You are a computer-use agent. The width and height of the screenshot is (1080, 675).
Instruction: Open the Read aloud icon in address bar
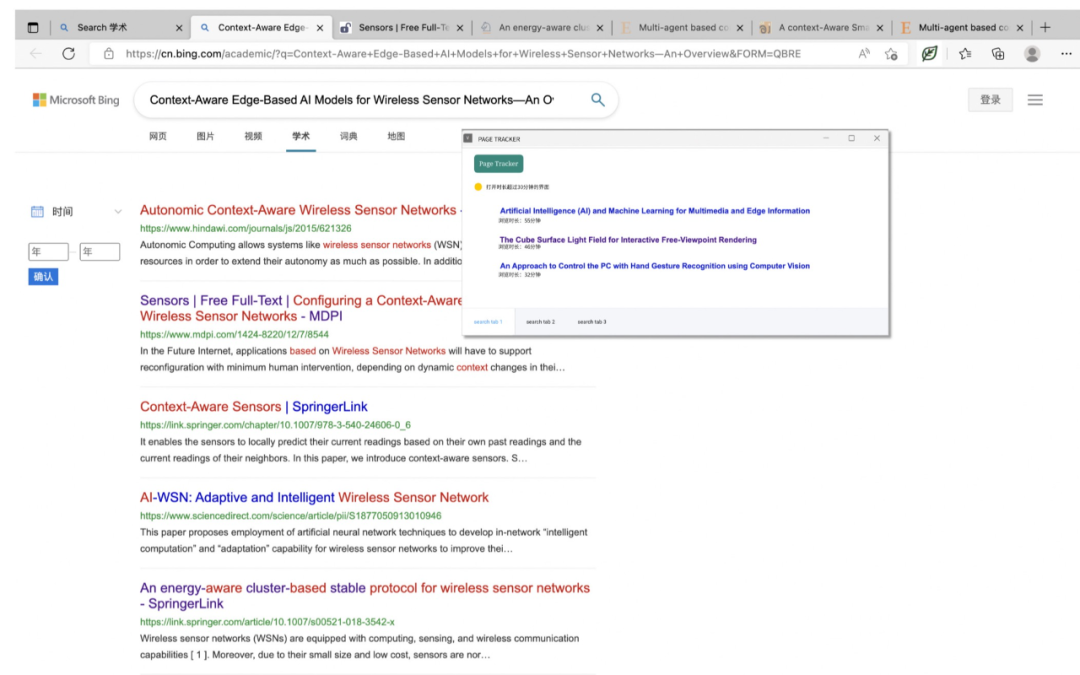pos(864,54)
